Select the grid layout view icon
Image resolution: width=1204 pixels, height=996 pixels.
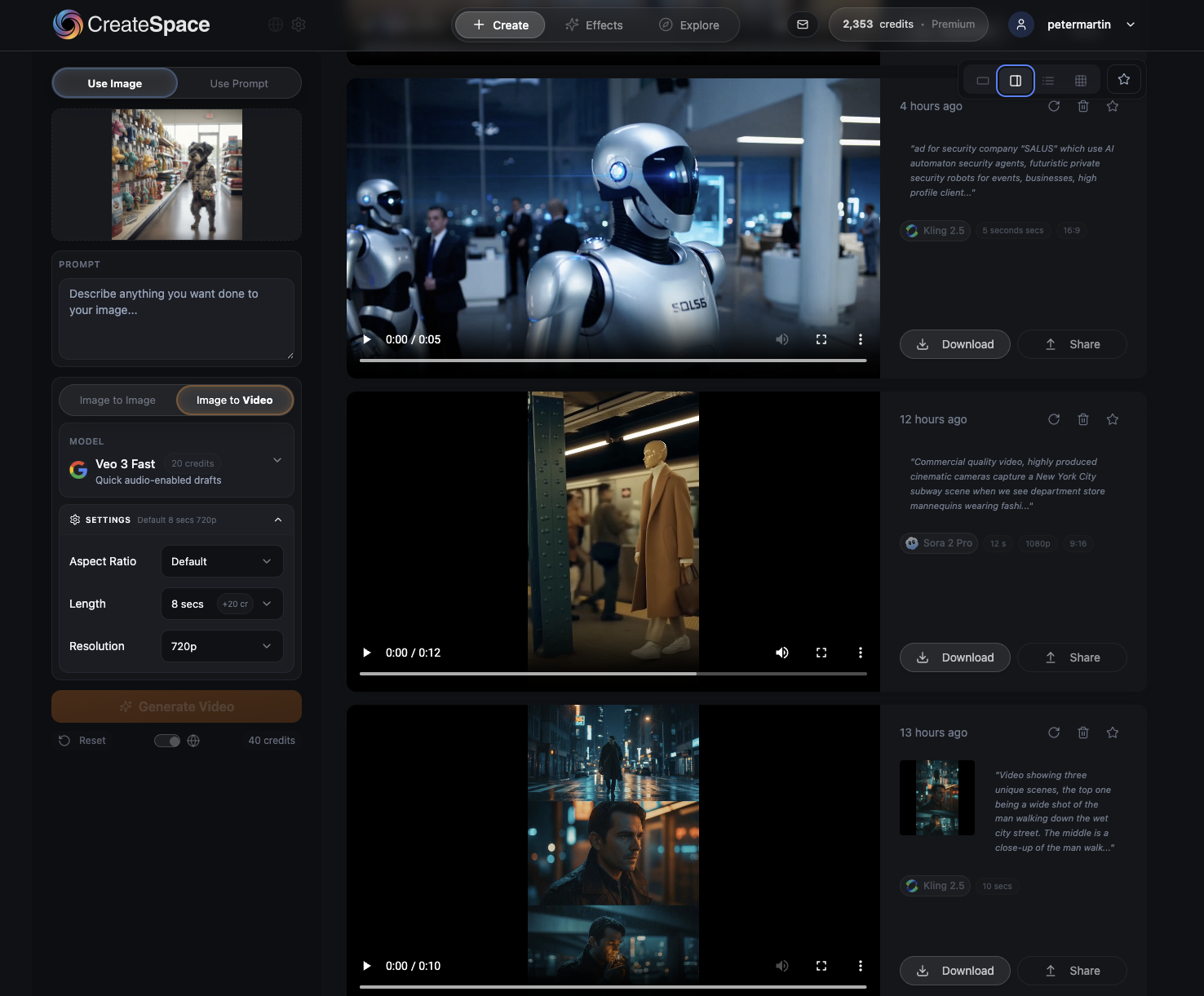(x=1081, y=81)
